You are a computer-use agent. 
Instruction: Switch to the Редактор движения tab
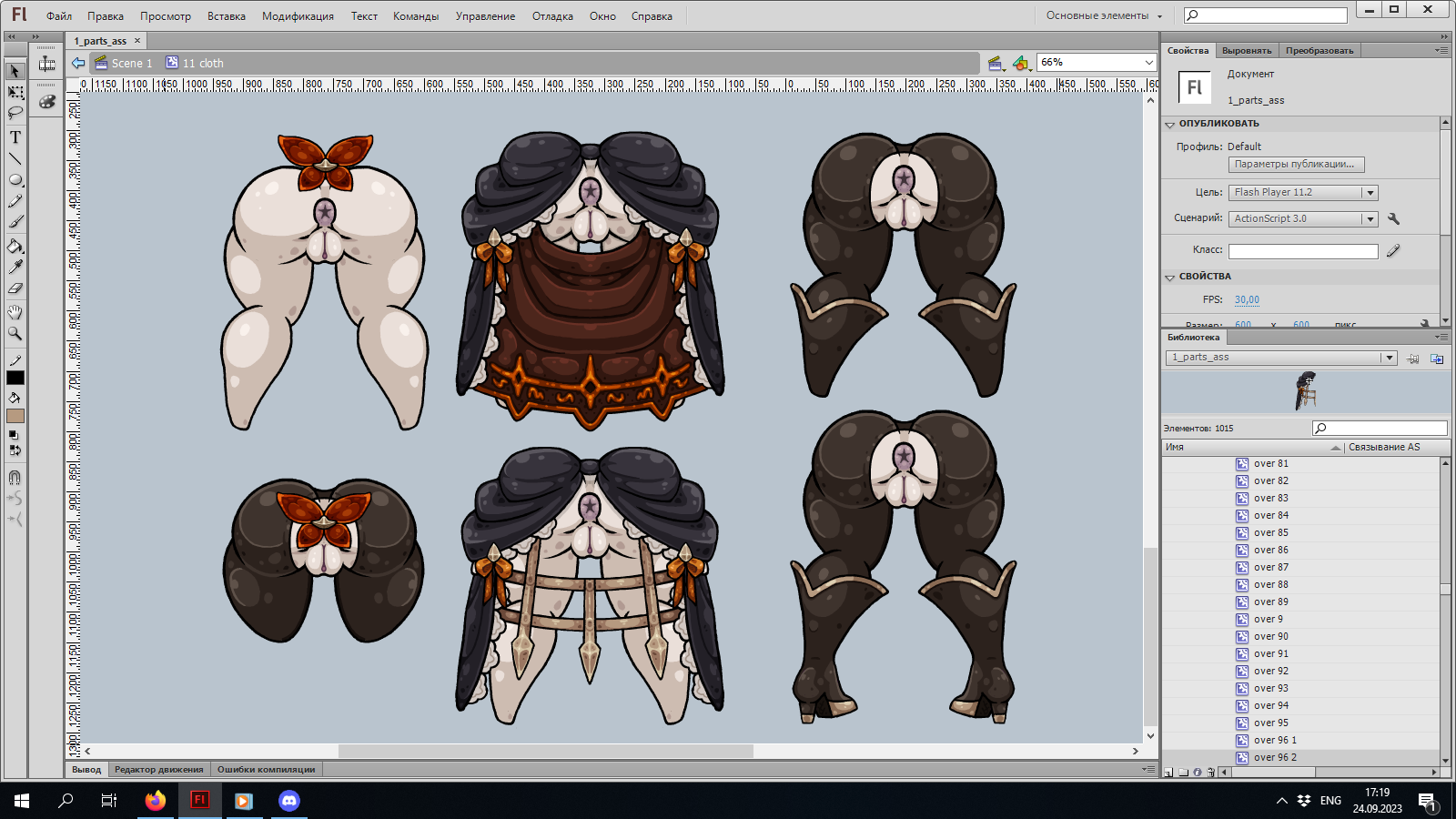(159, 770)
